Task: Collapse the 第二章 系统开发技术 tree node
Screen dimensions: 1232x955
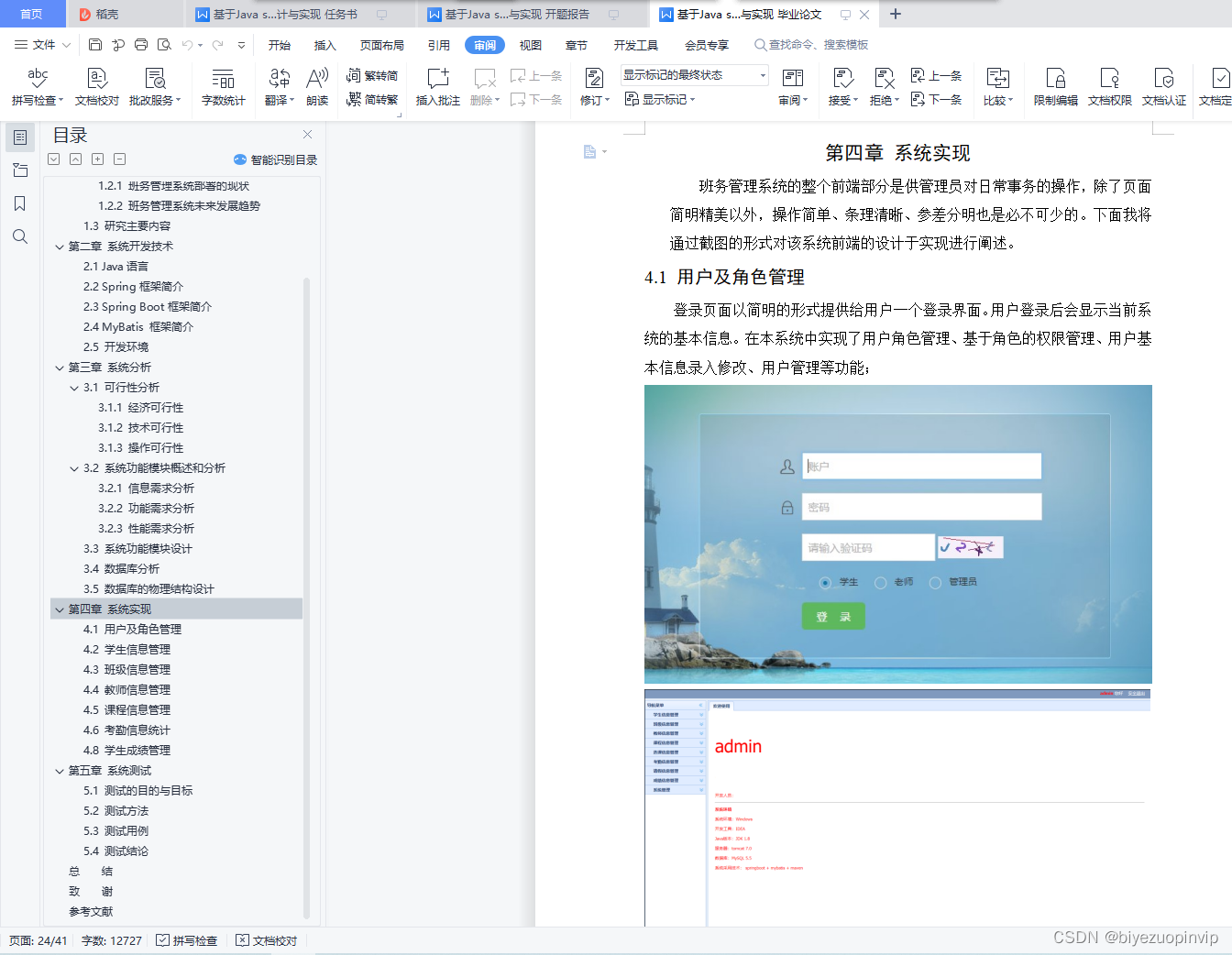Action: [60, 247]
